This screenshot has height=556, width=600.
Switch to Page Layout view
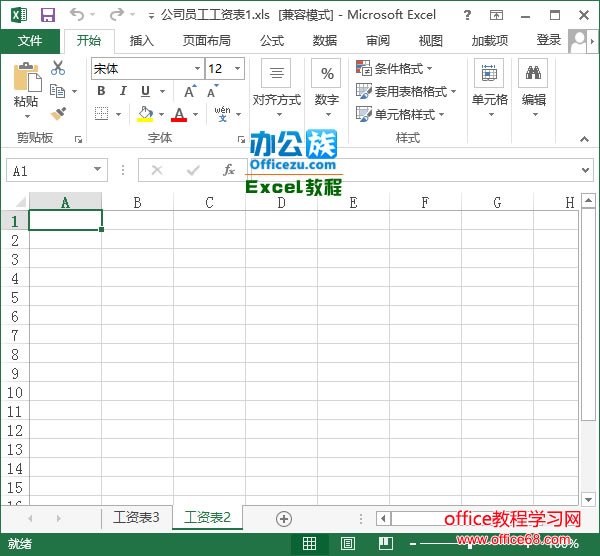(347, 543)
